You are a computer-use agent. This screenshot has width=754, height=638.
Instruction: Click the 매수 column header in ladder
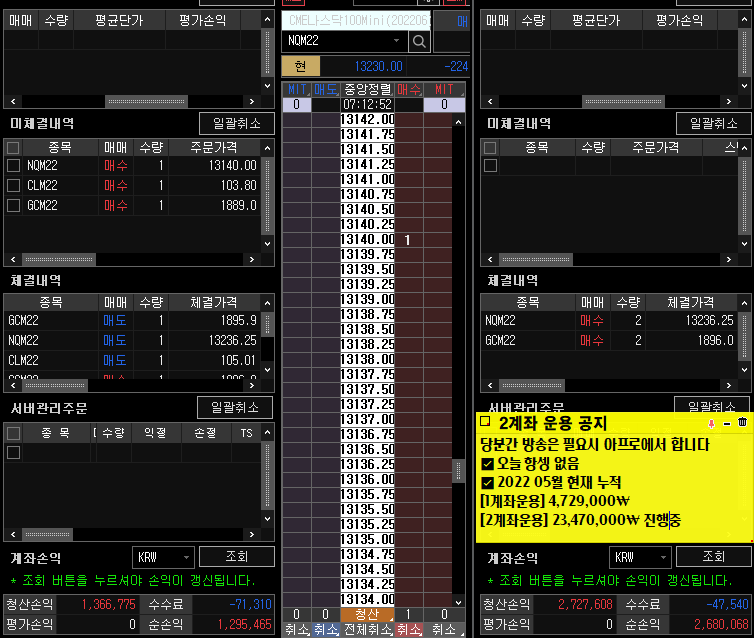[x=409, y=89]
